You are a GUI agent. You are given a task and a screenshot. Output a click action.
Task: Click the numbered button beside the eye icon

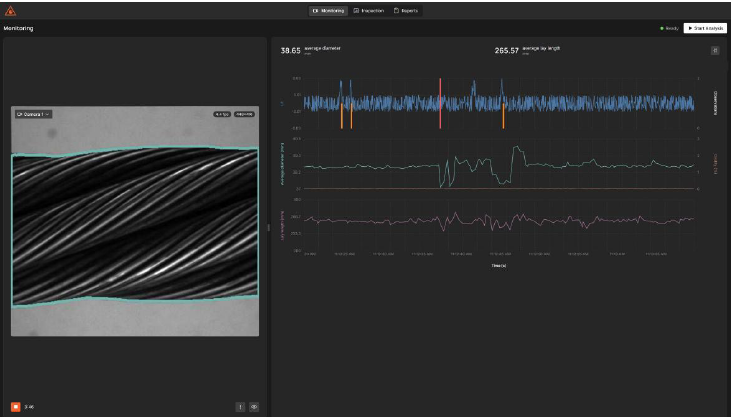coord(240,407)
